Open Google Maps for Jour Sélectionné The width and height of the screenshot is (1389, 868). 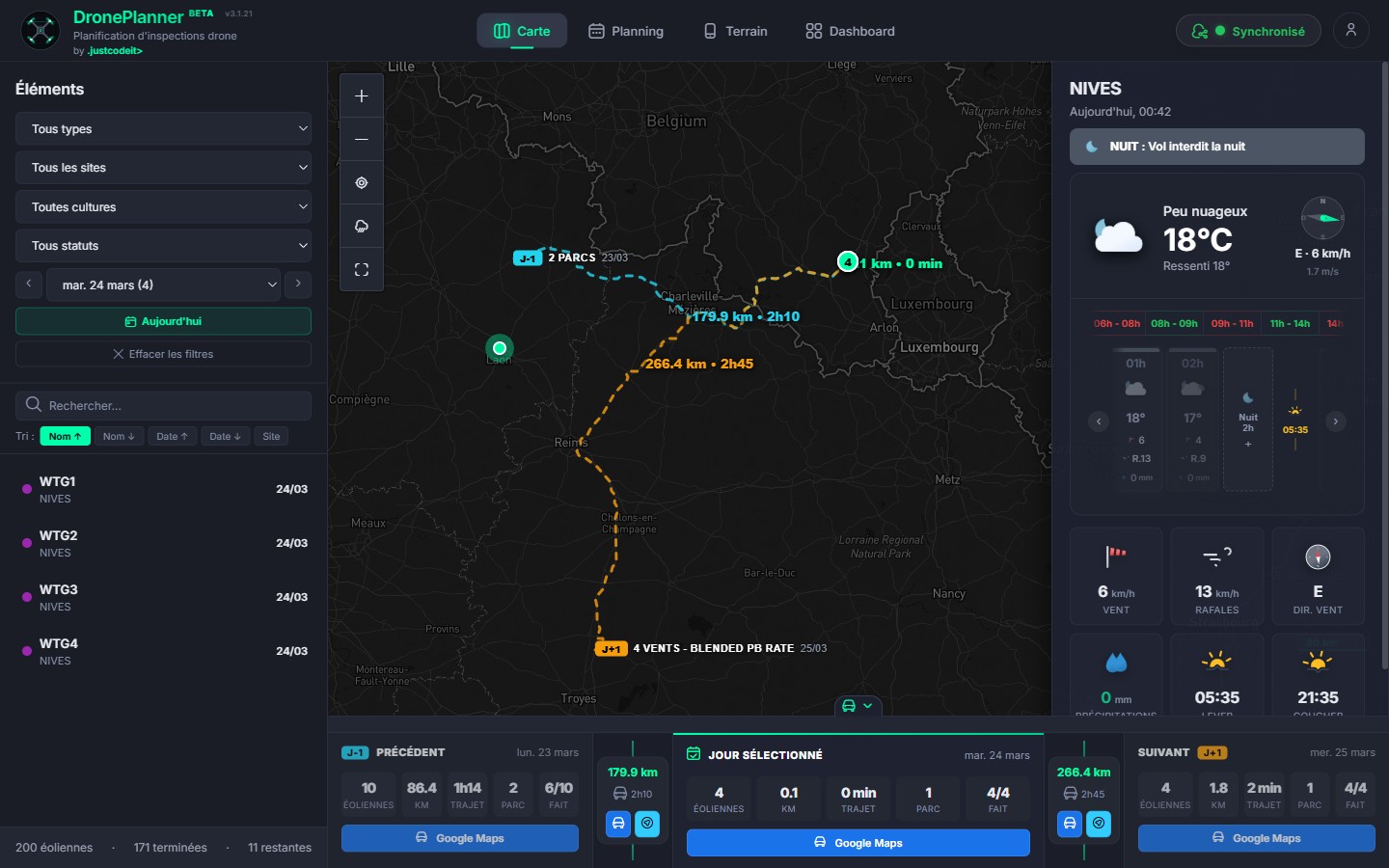[x=858, y=843]
